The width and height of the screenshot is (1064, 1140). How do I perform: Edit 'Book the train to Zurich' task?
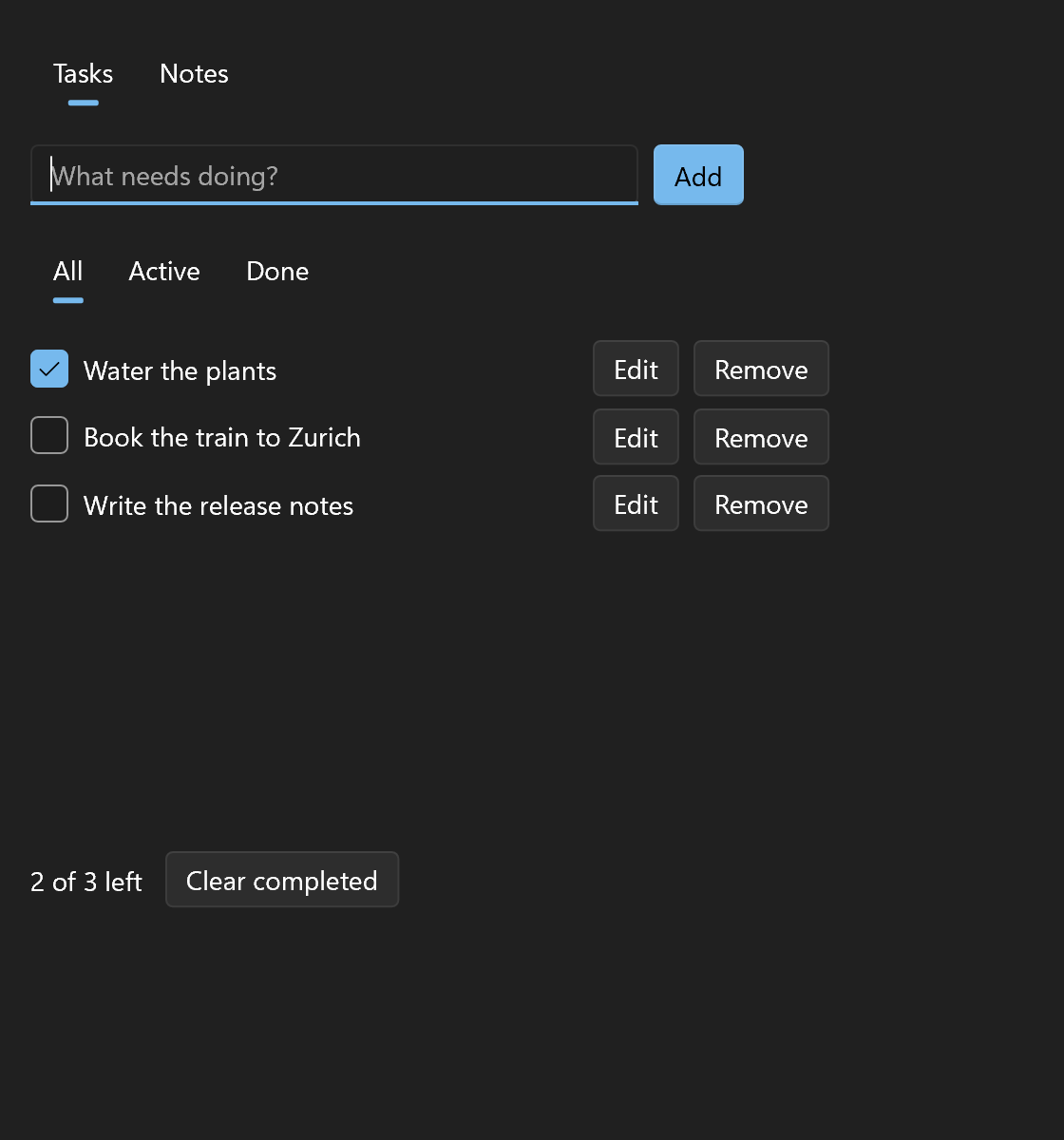click(x=636, y=437)
